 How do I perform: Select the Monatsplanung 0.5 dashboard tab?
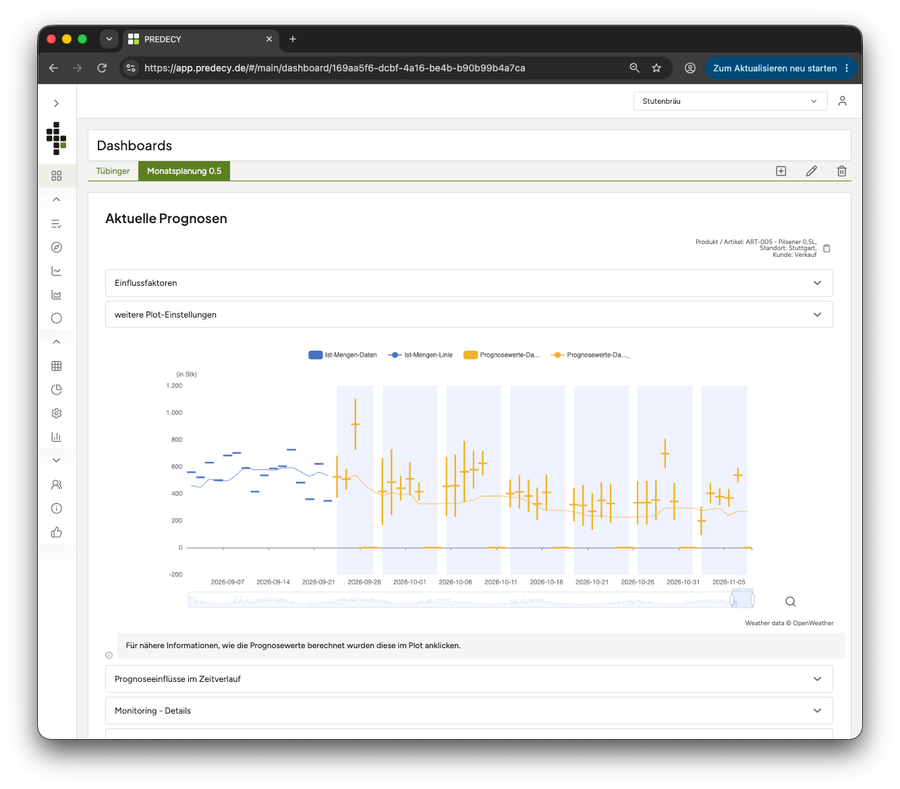(x=184, y=171)
